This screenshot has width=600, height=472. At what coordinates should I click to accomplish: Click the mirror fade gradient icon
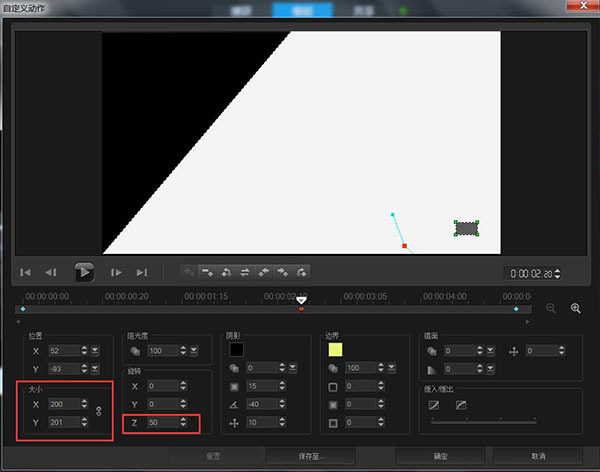(x=432, y=370)
